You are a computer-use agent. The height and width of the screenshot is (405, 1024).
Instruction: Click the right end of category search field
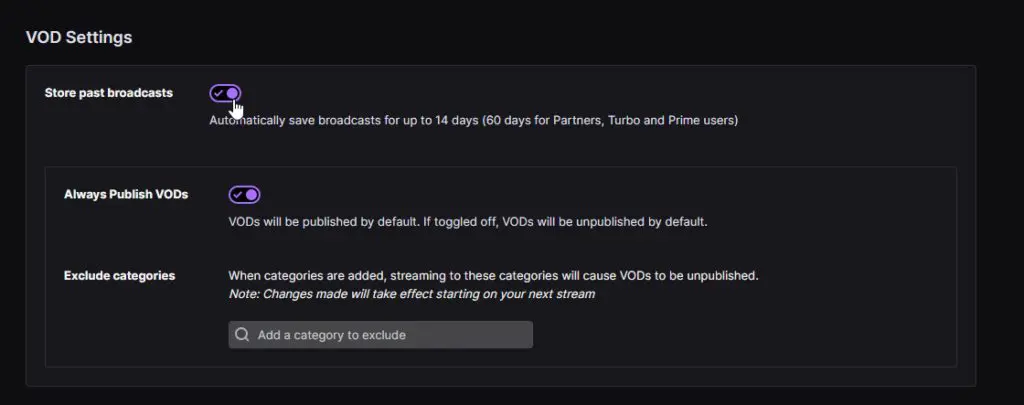522,334
